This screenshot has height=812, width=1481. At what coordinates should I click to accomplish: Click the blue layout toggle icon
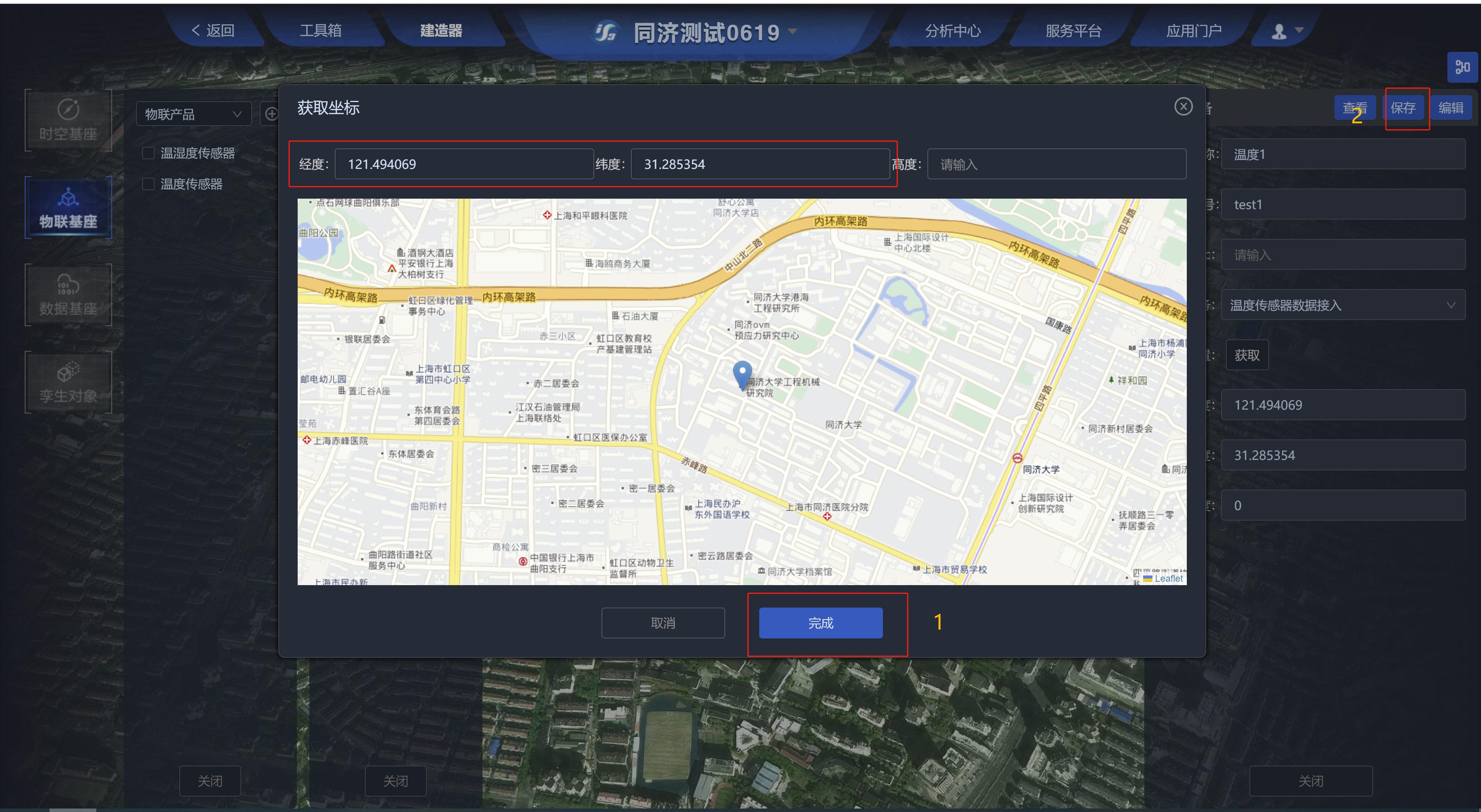tap(1462, 67)
